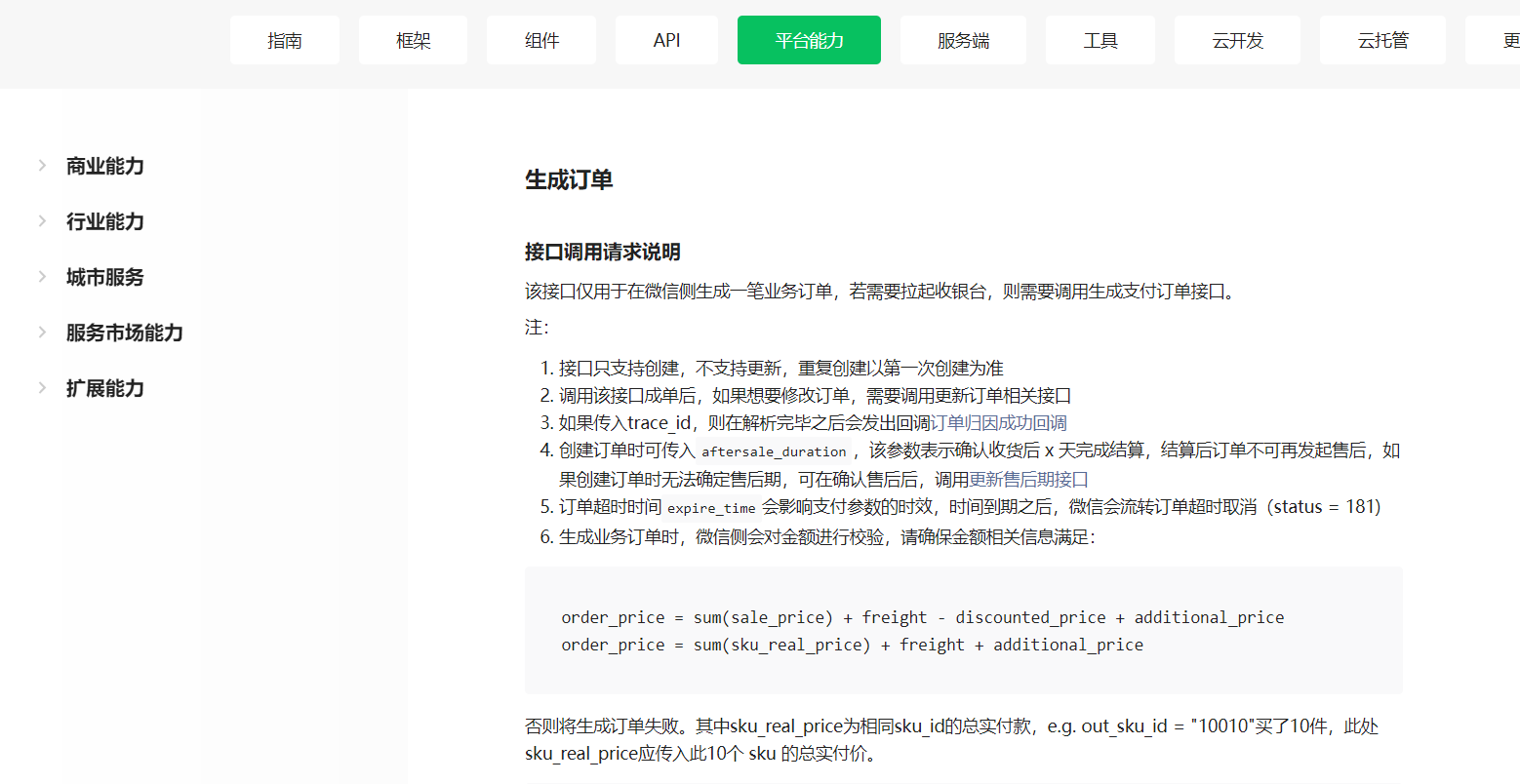This screenshot has width=1520, height=784.
Task: Click the 生成订单 page heading
Action: tap(569, 179)
